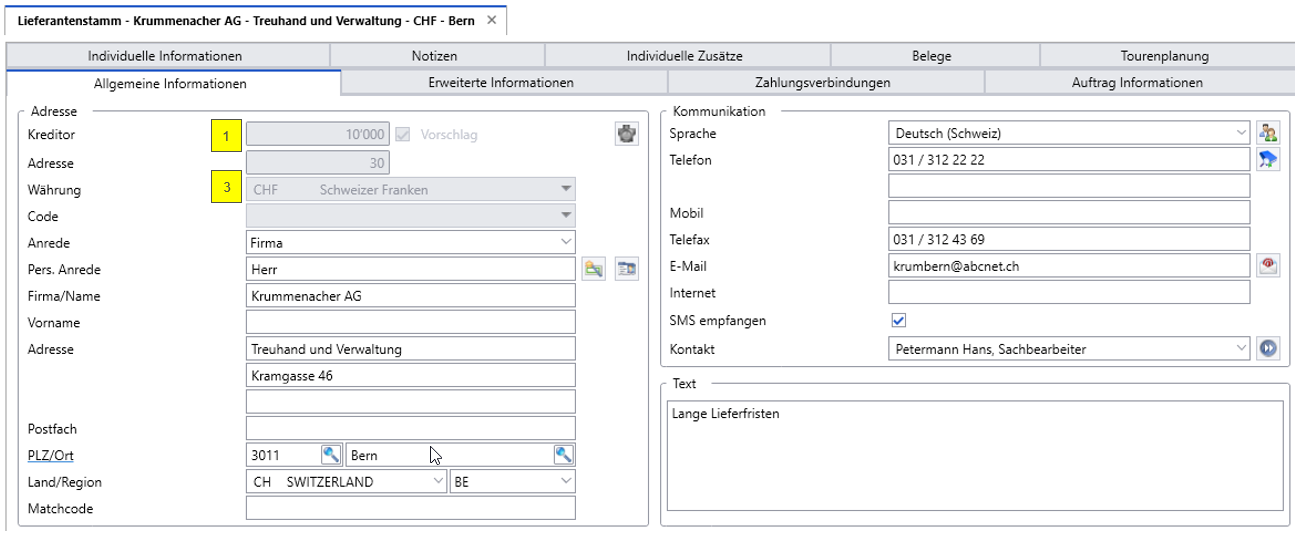The width and height of the screenshot is (1295, 533).
Task: Open the Kontakt dropdown Petermann Hans
Action: click(x=1069, y=349)
